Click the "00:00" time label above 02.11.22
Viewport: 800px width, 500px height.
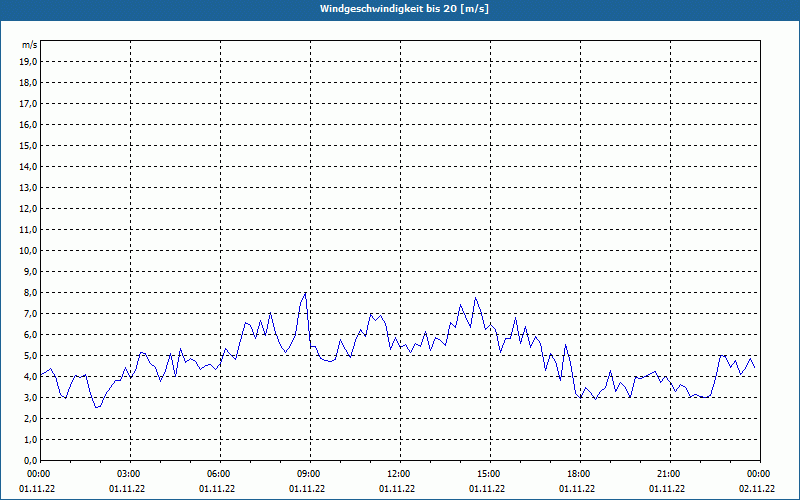coord(758,474)
